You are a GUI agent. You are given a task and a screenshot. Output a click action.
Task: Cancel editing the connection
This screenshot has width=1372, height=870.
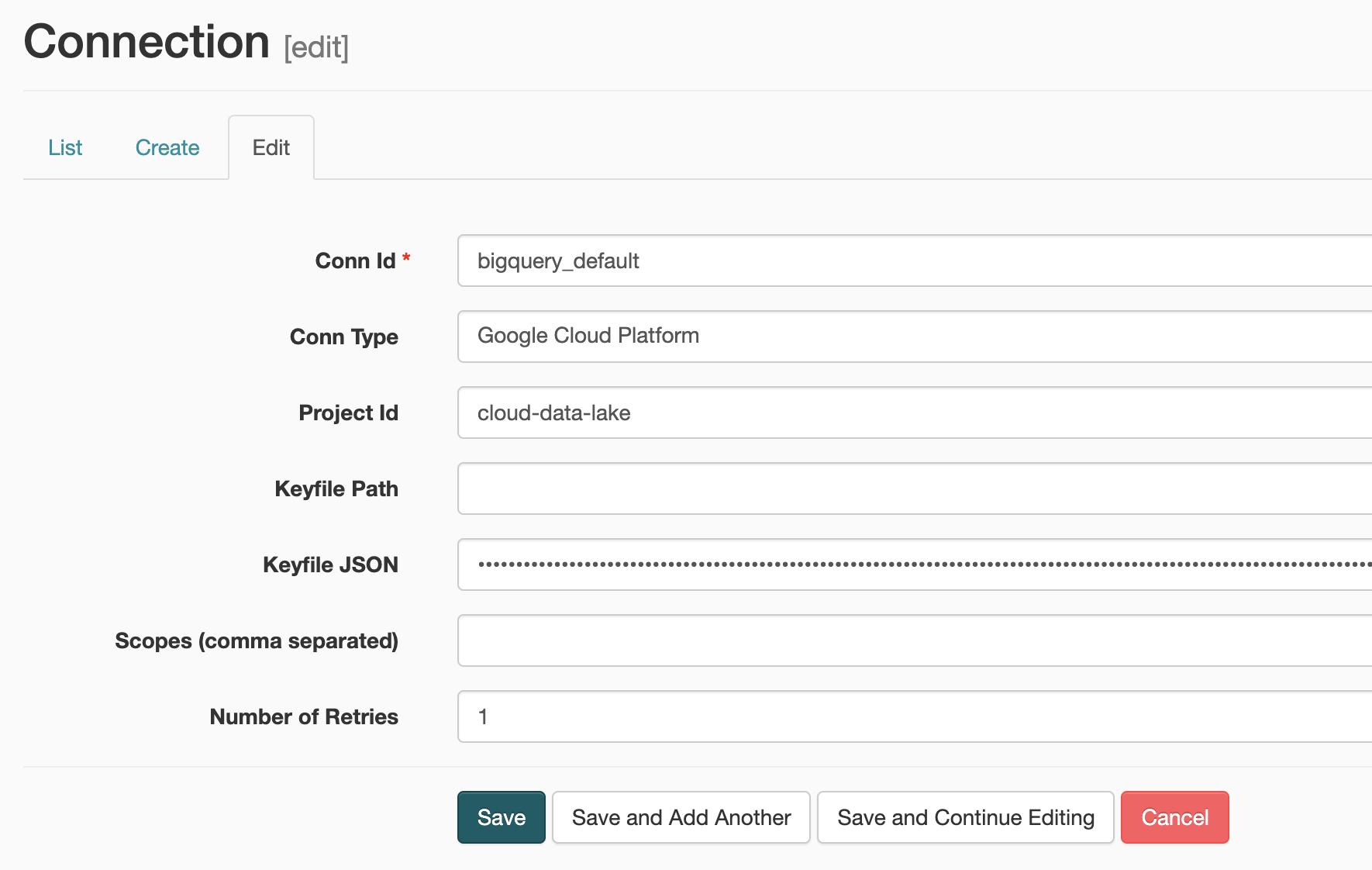1175,817
